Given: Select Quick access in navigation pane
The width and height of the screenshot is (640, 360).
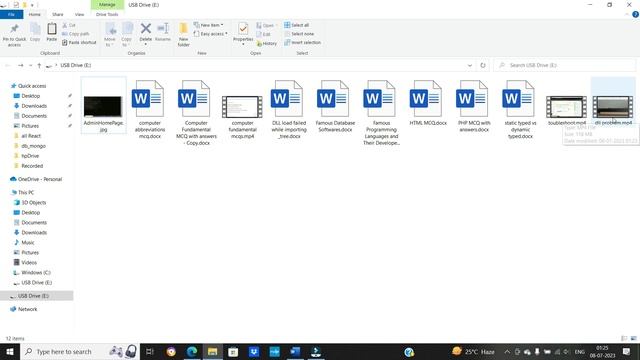Looking at the screenshot, I should tap(32, 86).
